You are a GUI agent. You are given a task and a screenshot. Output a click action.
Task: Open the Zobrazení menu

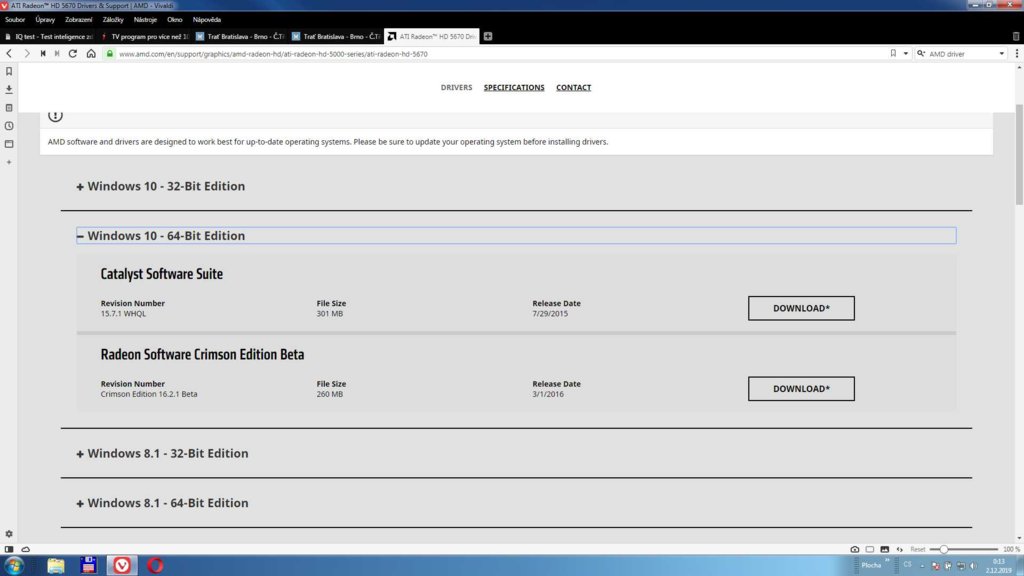pyautogui.click(x=78, y=20)
